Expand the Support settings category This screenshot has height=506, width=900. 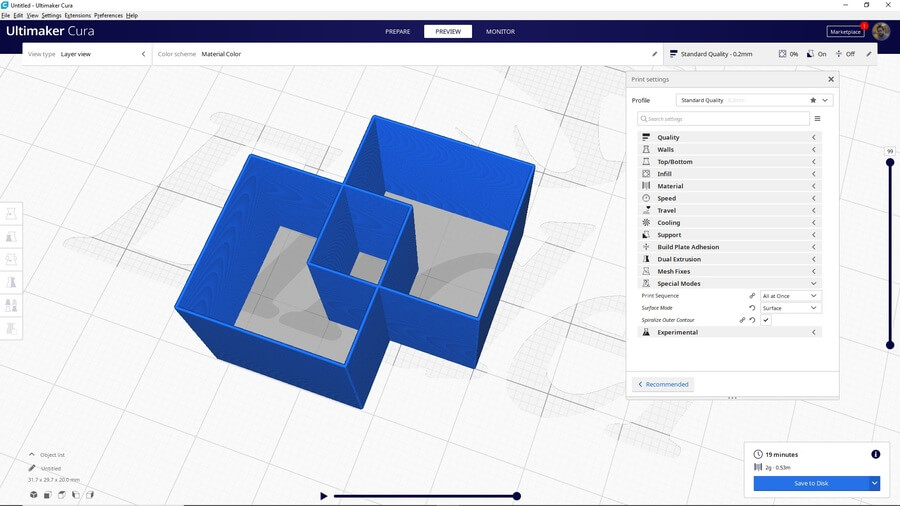730,235
